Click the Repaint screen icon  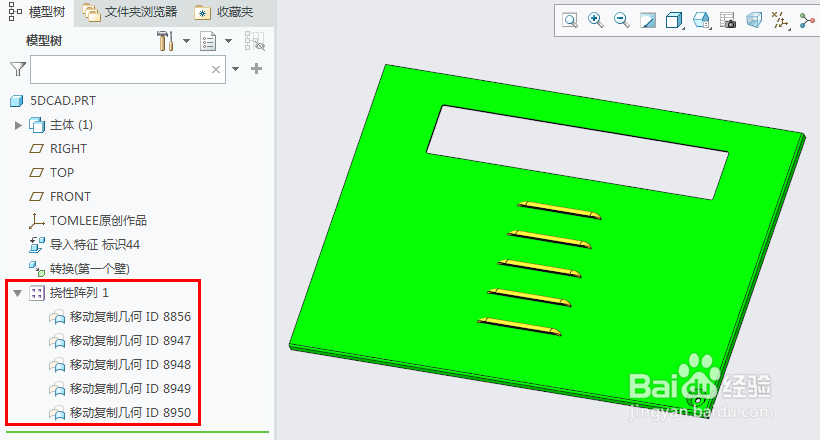648,21
